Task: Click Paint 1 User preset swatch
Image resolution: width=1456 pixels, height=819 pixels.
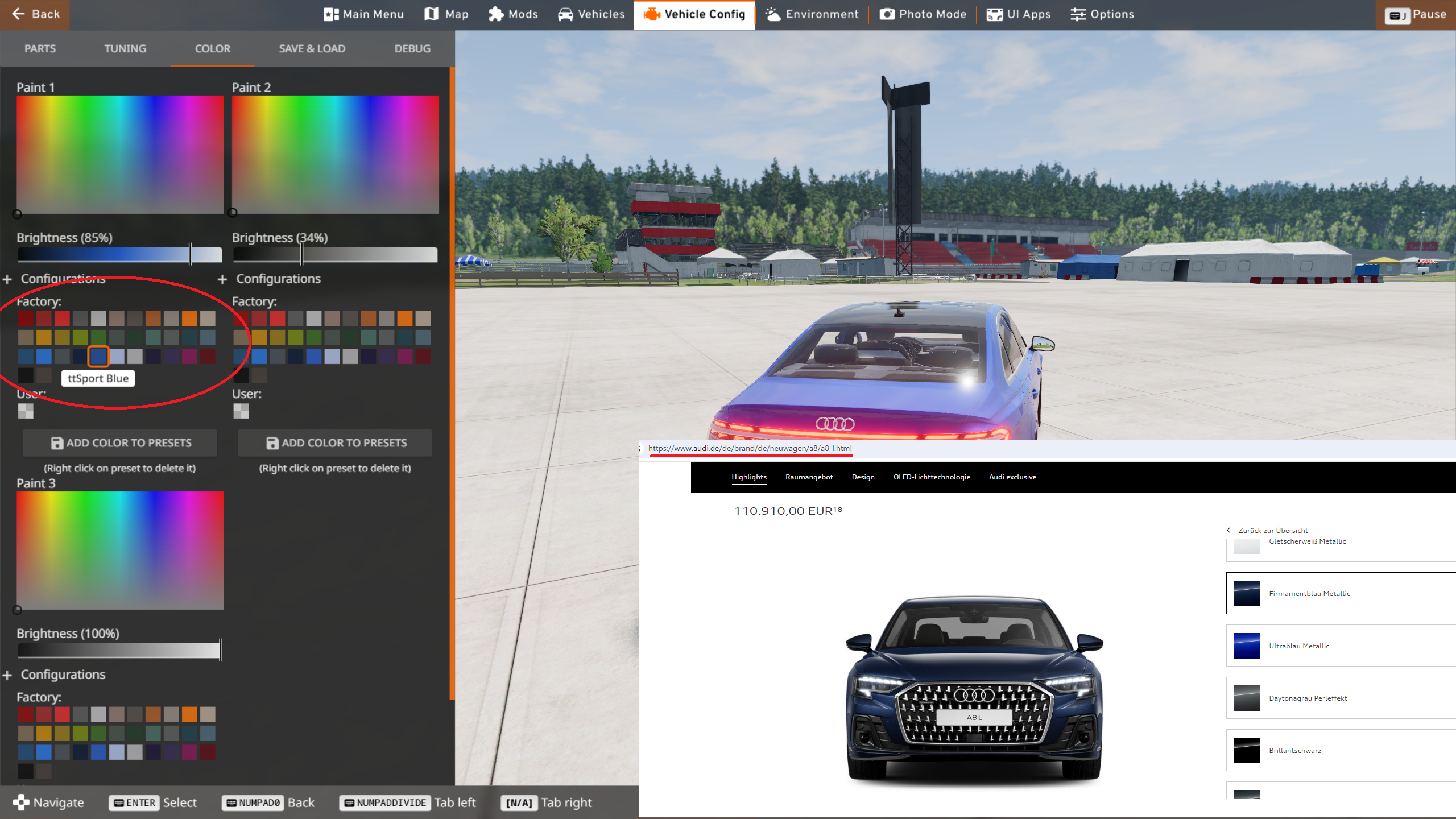Action: coord(26,411)
